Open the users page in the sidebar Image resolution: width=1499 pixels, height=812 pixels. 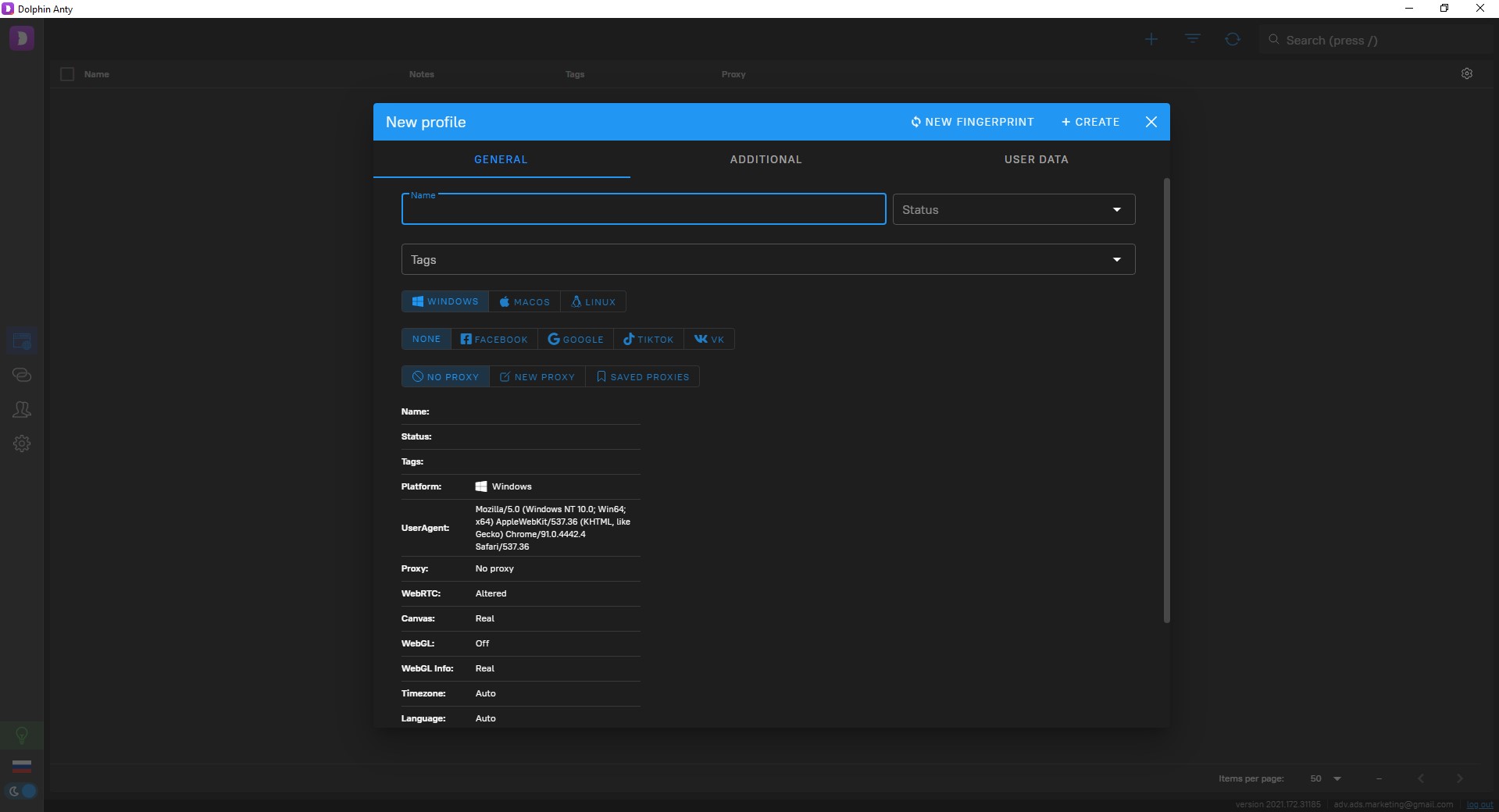pyautogui.click(x=22, y=409)
